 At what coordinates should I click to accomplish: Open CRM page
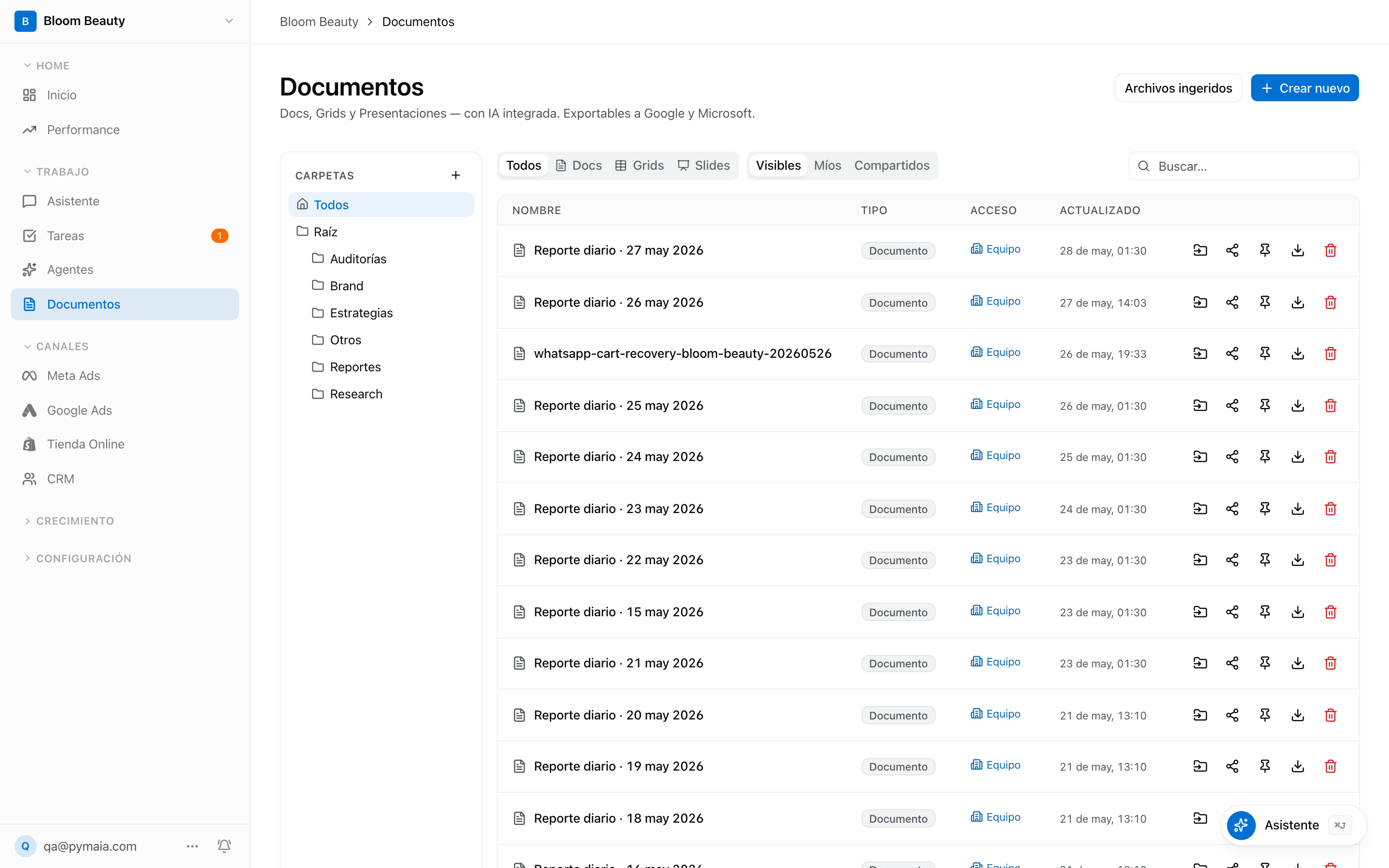[124, 479]
